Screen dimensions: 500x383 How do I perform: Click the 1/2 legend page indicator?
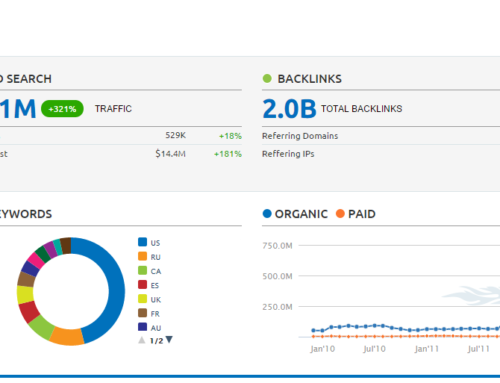(156, 341)
